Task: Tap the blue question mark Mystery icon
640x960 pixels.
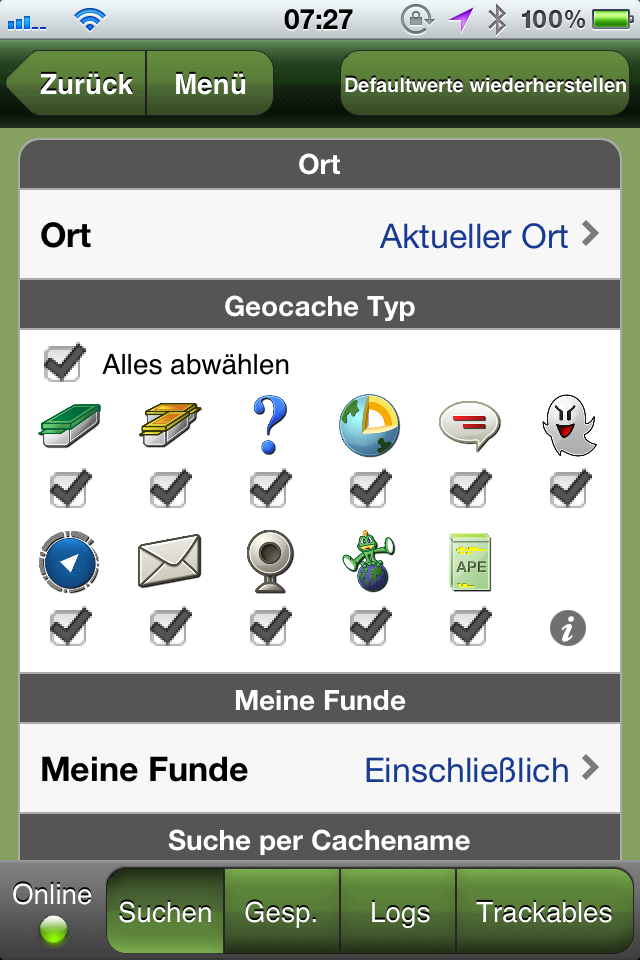Action: [269, 425]
